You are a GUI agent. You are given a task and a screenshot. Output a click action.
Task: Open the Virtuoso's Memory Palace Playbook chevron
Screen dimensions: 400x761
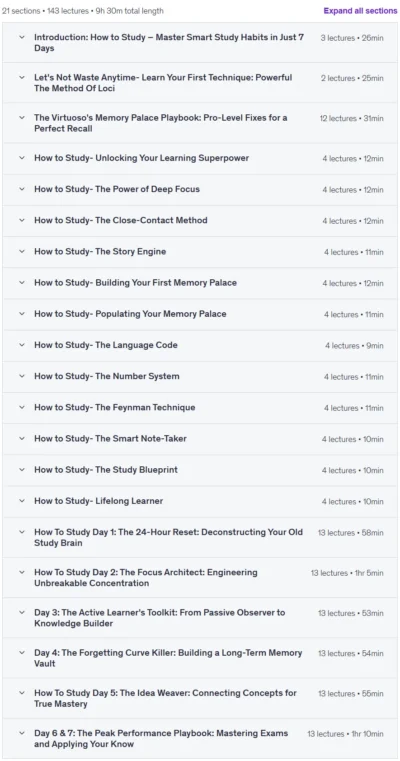point(22,117)
